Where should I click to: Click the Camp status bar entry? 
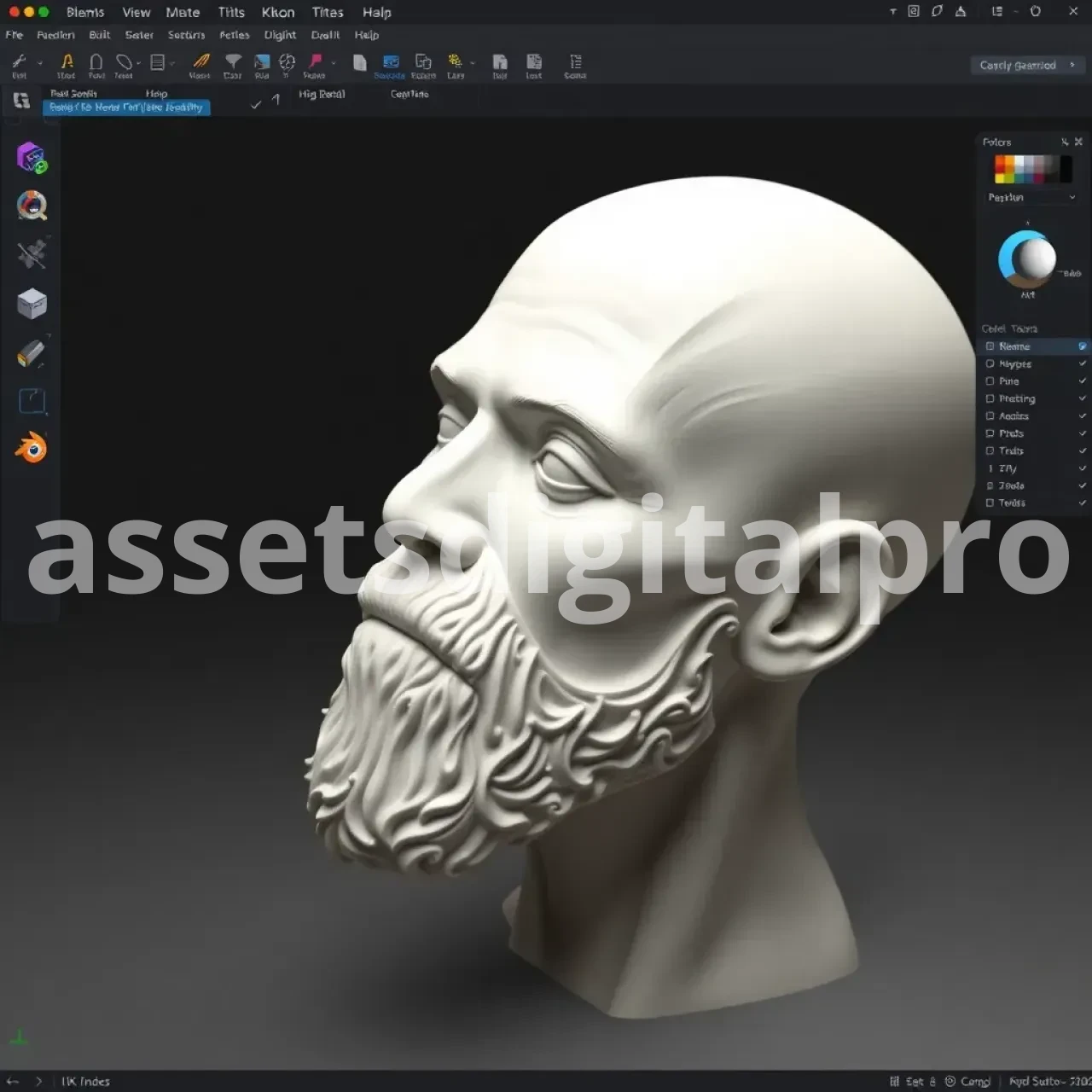968,1081
